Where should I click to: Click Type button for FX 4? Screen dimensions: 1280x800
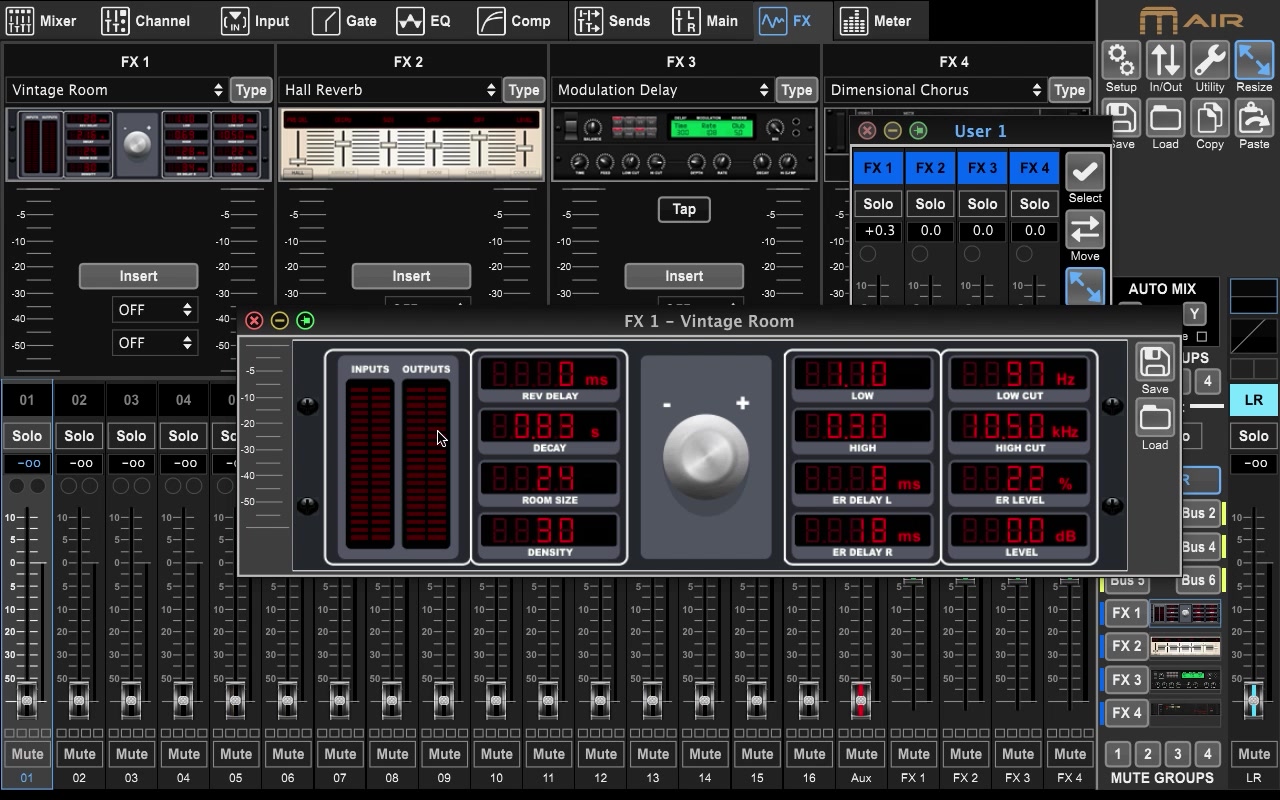click(1070, 90)
